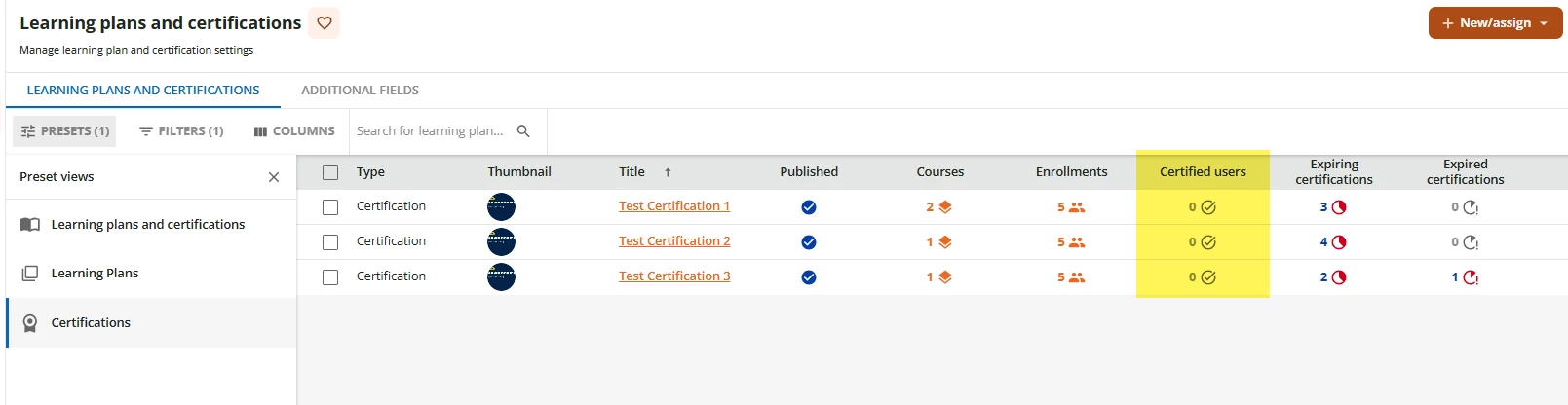Click the book icon for Learning plans and certifications
The height and width of the screenshot is (405, 1568).
(30, 224)
